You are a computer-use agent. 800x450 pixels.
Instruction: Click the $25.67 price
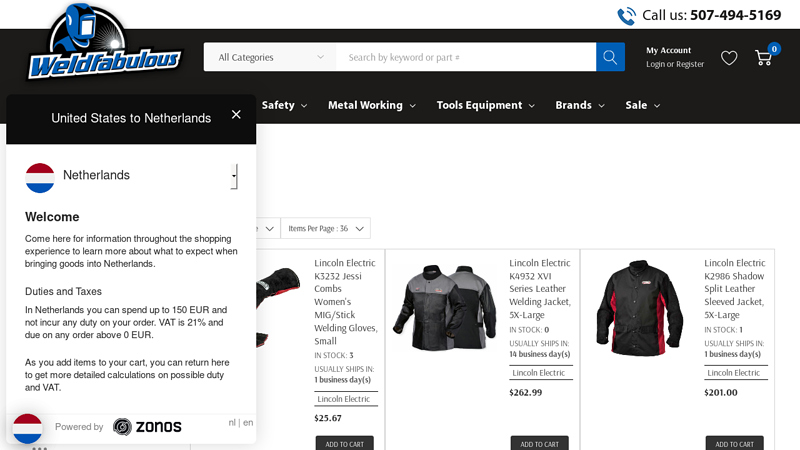point(328,418)
